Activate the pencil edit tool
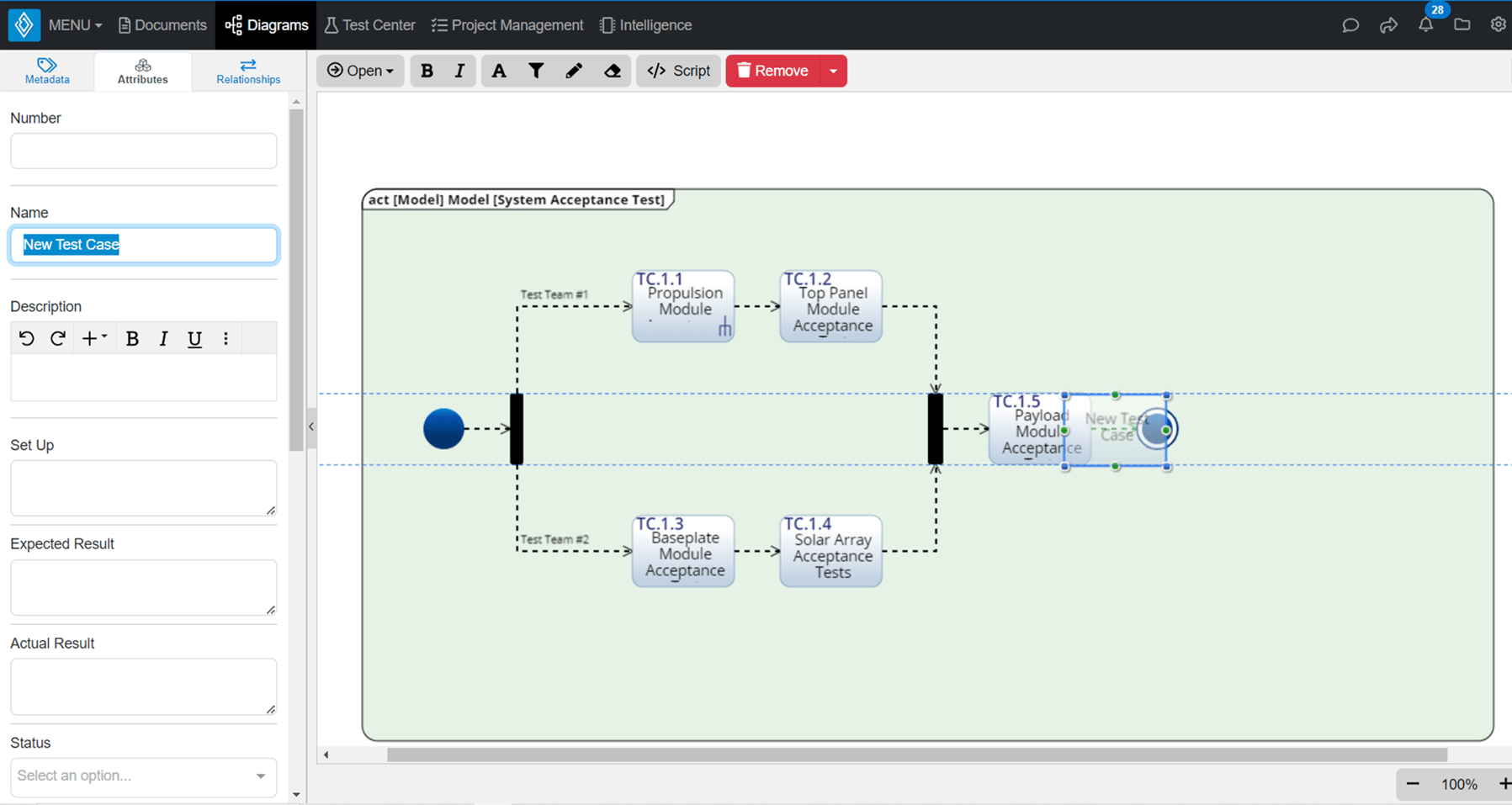The image size is (1512, 805). pyautogui.click(x=574, y=71)
